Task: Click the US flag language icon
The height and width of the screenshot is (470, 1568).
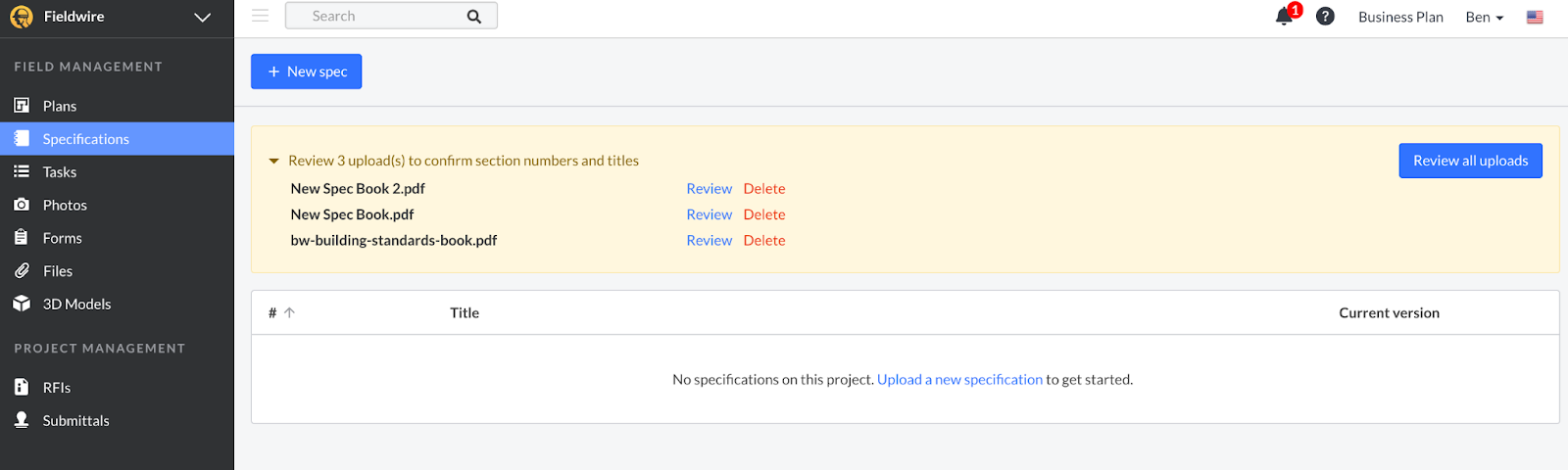Action: point(1535,17)
